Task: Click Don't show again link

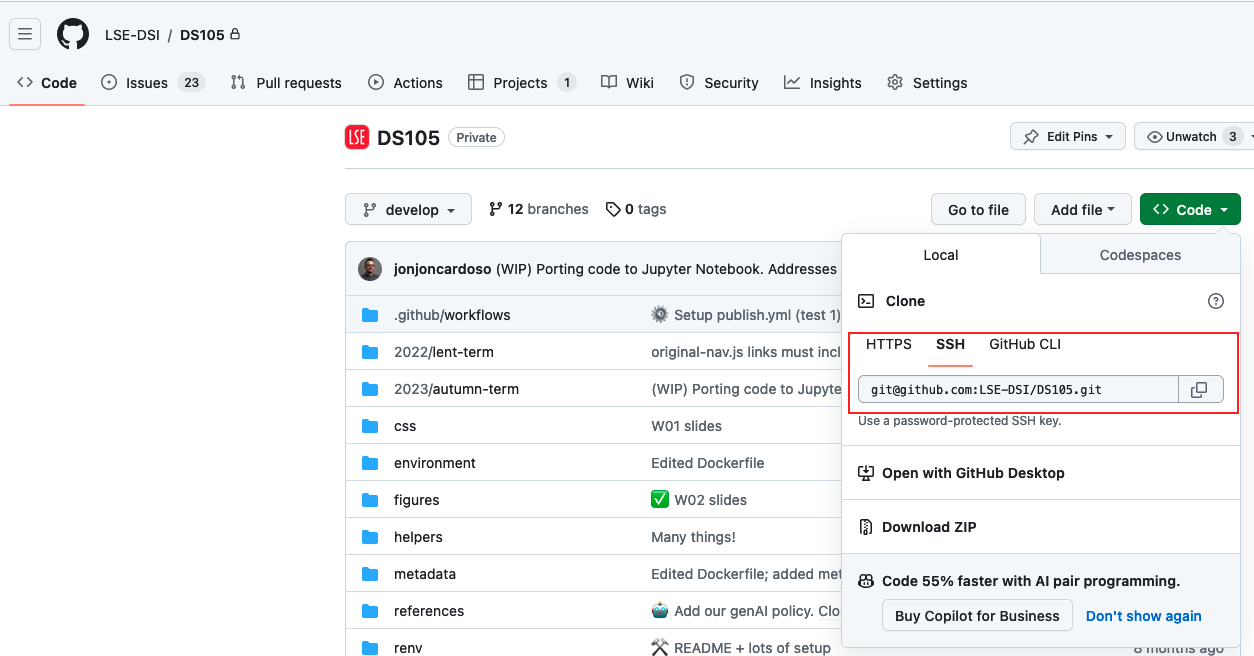Action: pos(1144,616)
